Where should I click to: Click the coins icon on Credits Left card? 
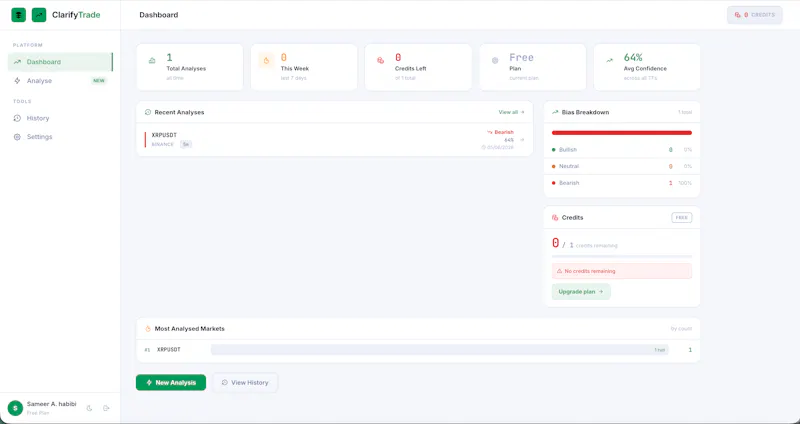tap(381, 60)
